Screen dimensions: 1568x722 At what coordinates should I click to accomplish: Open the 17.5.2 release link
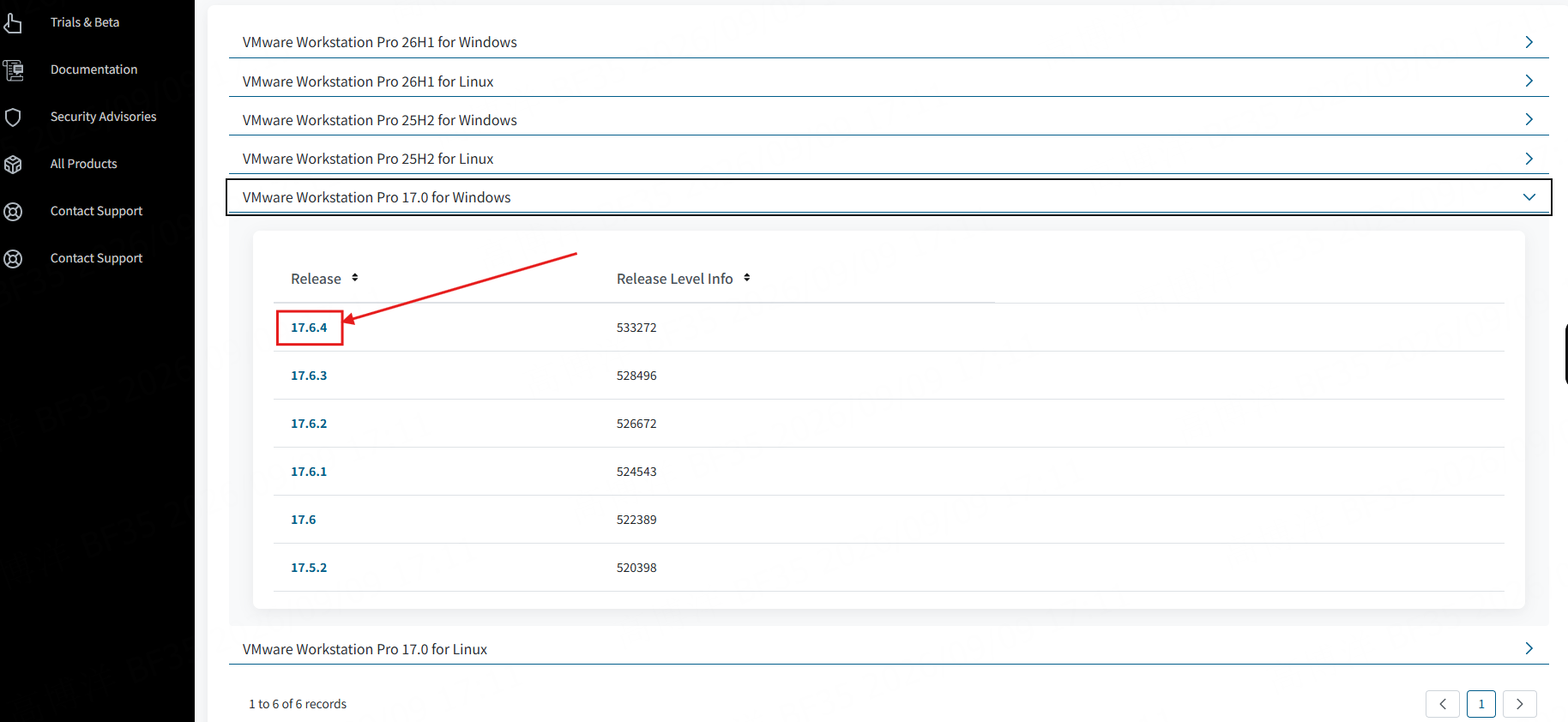point(309,568)
